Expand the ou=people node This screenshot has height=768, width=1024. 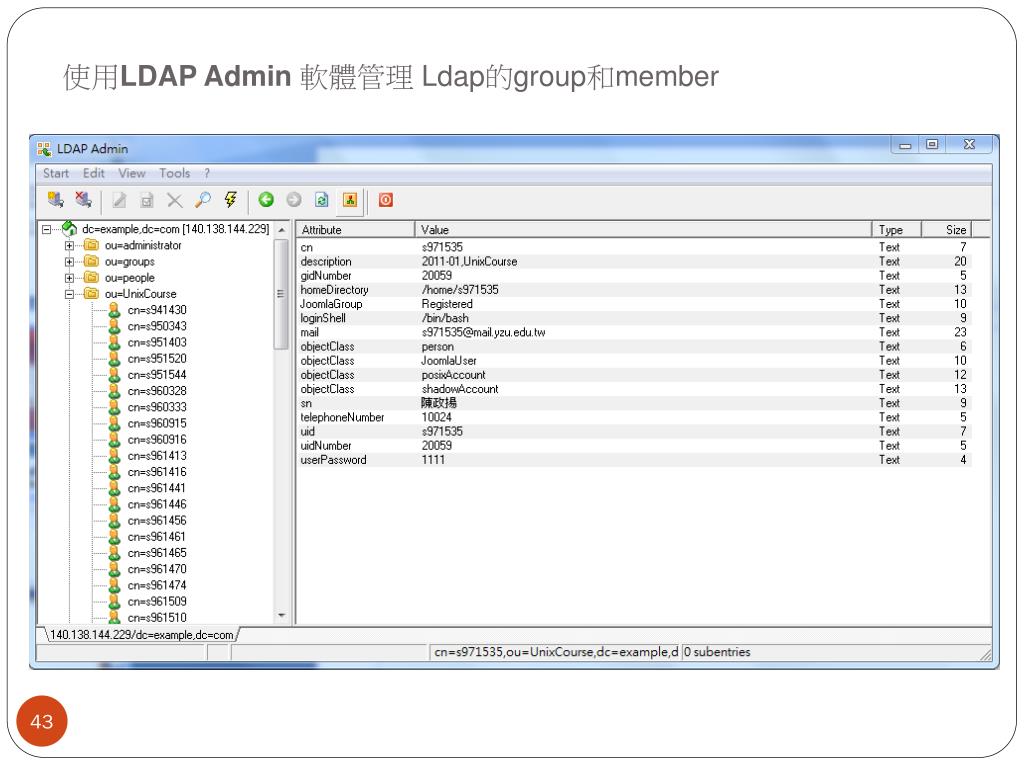point(69,278)
